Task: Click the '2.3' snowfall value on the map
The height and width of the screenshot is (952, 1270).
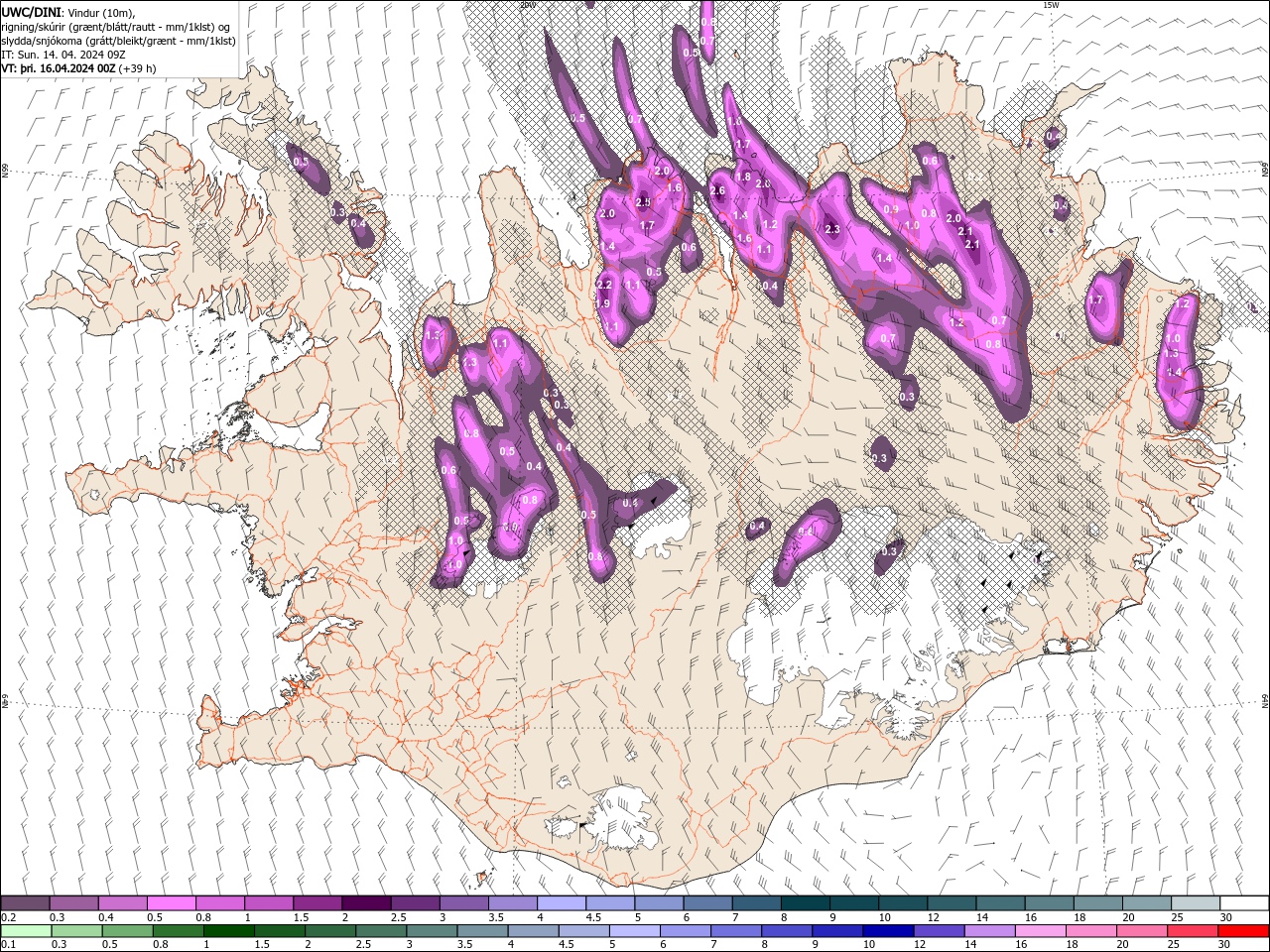Action: pyautogui.click(x=832, y=230)
